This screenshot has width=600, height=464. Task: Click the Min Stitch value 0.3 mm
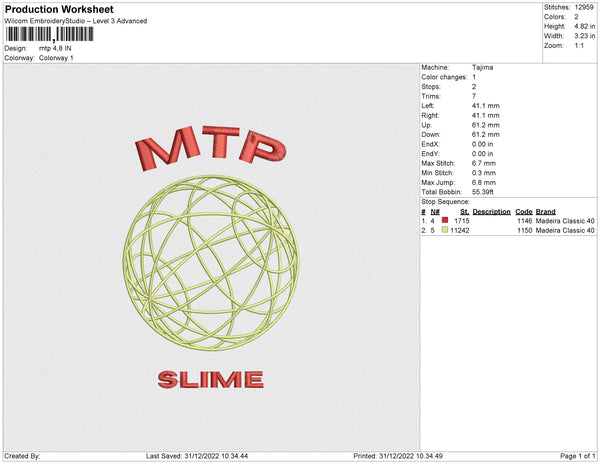pyautogui.click(x=484, y=173)
